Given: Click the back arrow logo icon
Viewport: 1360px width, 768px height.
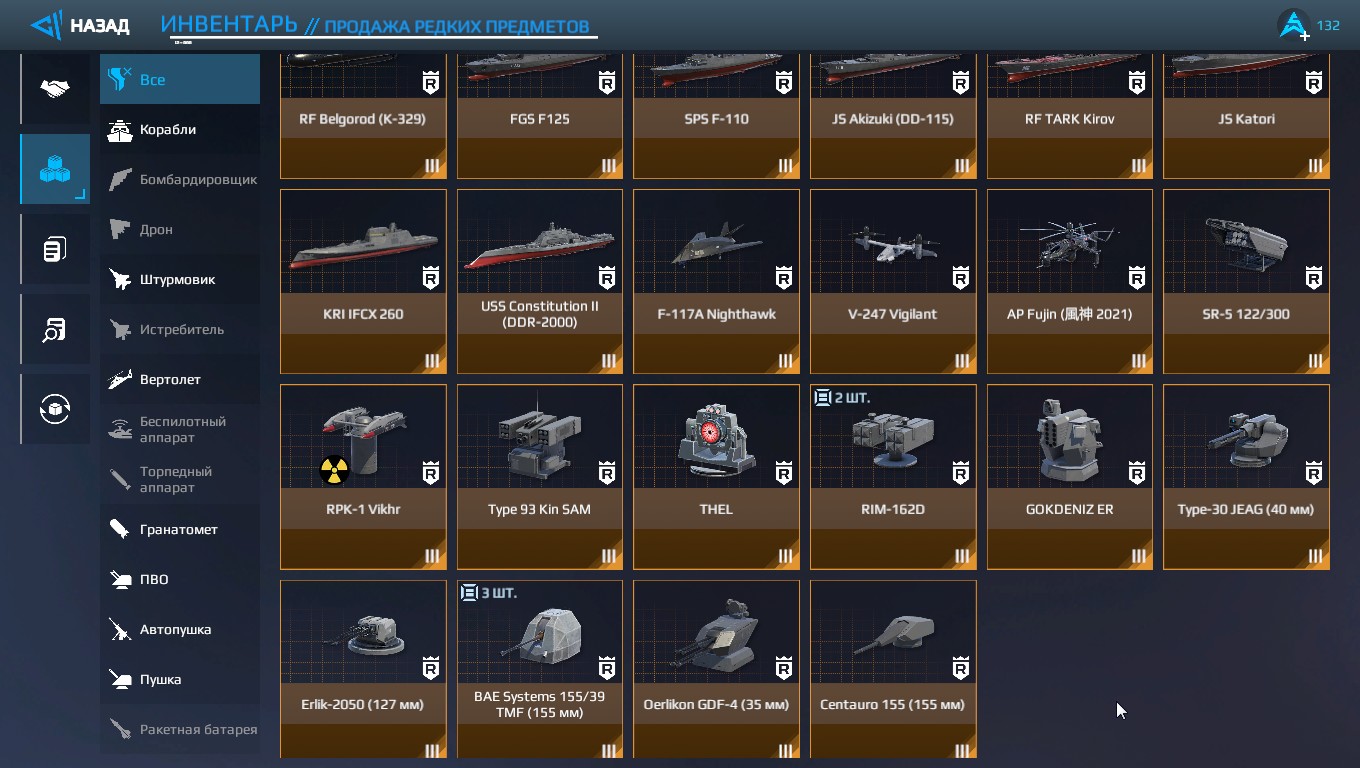Looking at the screenshot, I should (x=47, y=25).
